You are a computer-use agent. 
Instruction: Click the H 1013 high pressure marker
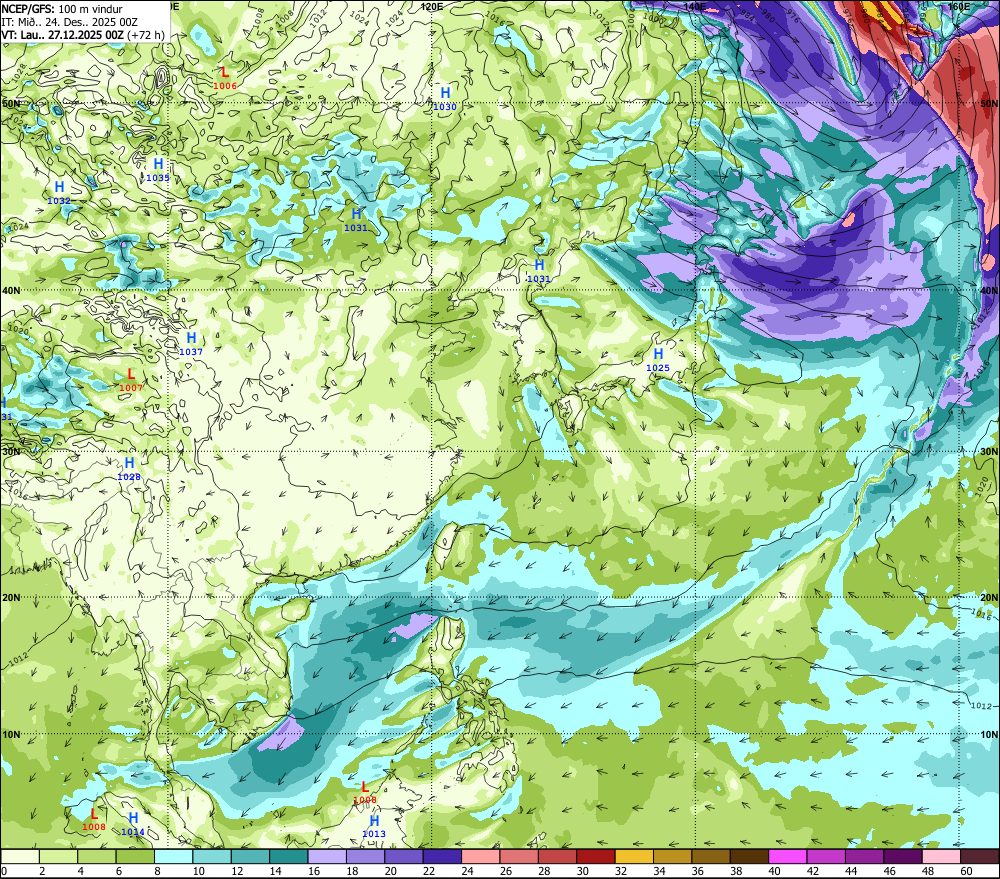click(x=374, y=826)
